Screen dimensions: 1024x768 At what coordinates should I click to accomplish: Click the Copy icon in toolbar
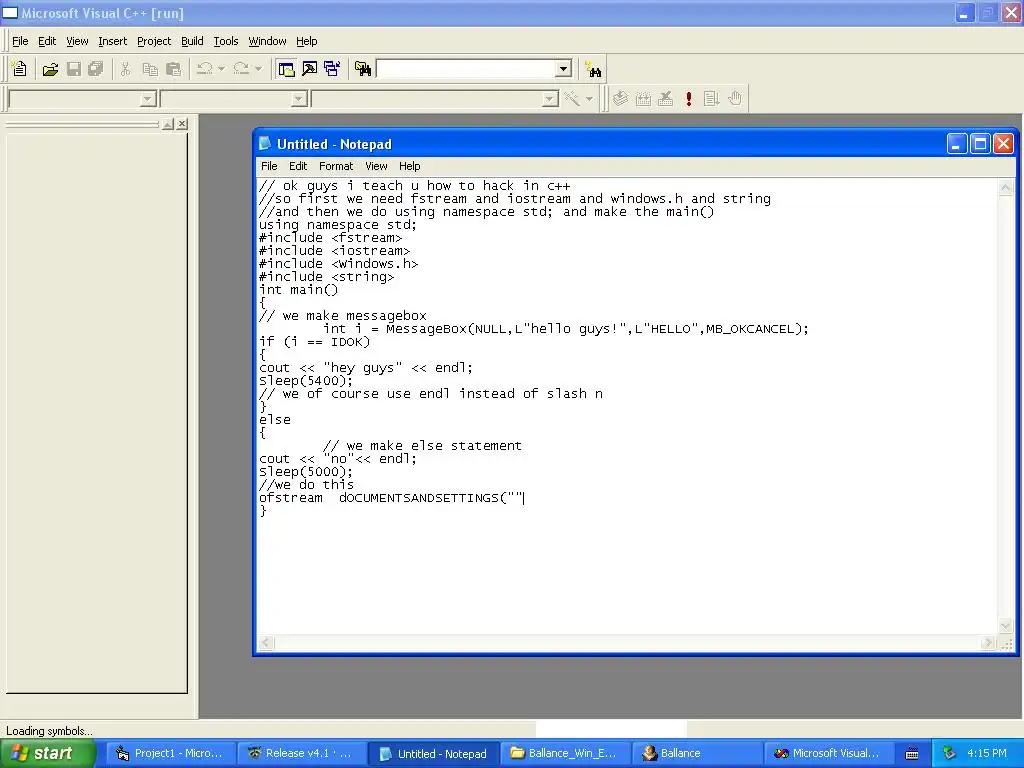click(150, 69)
